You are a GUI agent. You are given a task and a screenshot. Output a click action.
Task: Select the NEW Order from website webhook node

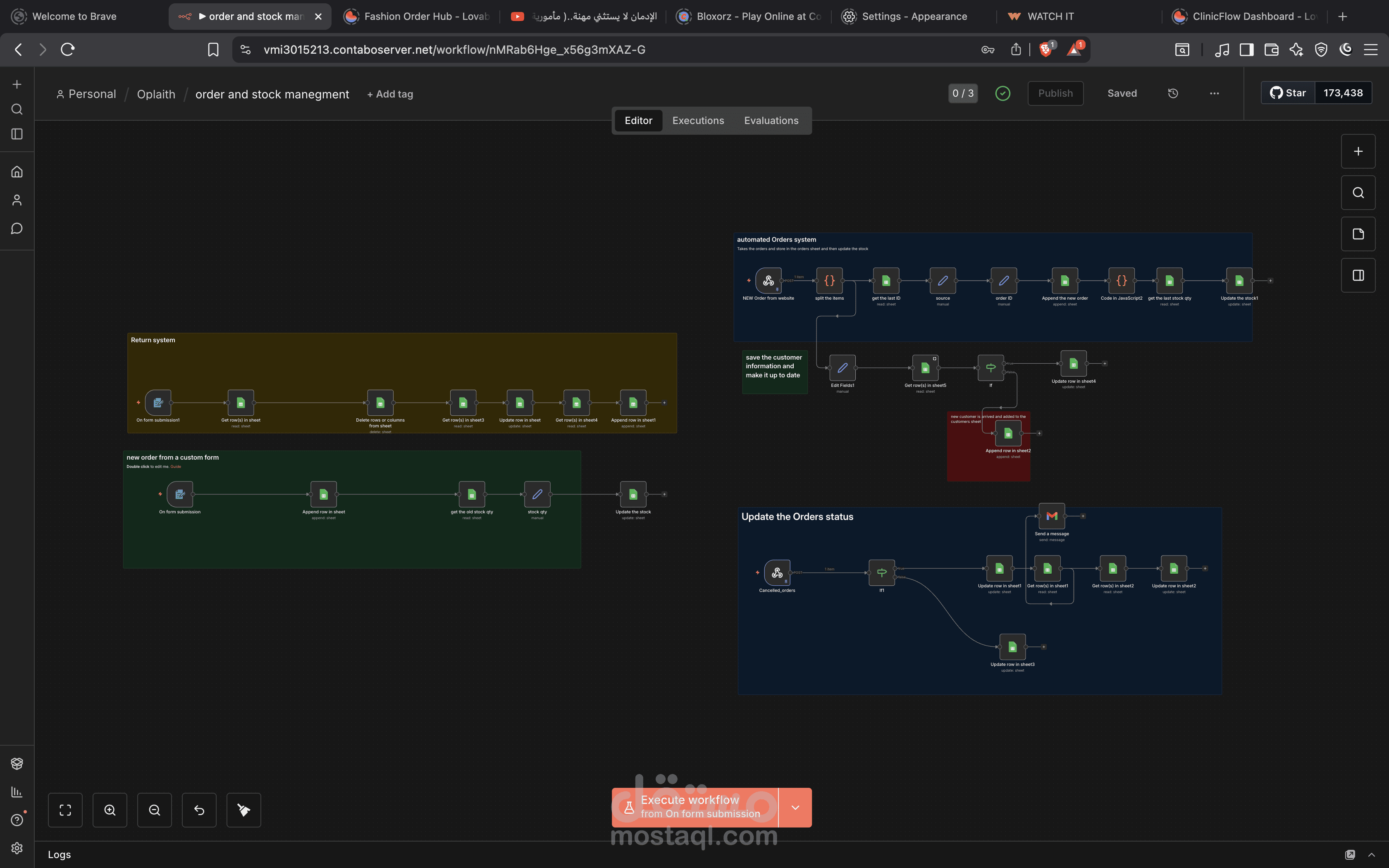tap(768, 281)
